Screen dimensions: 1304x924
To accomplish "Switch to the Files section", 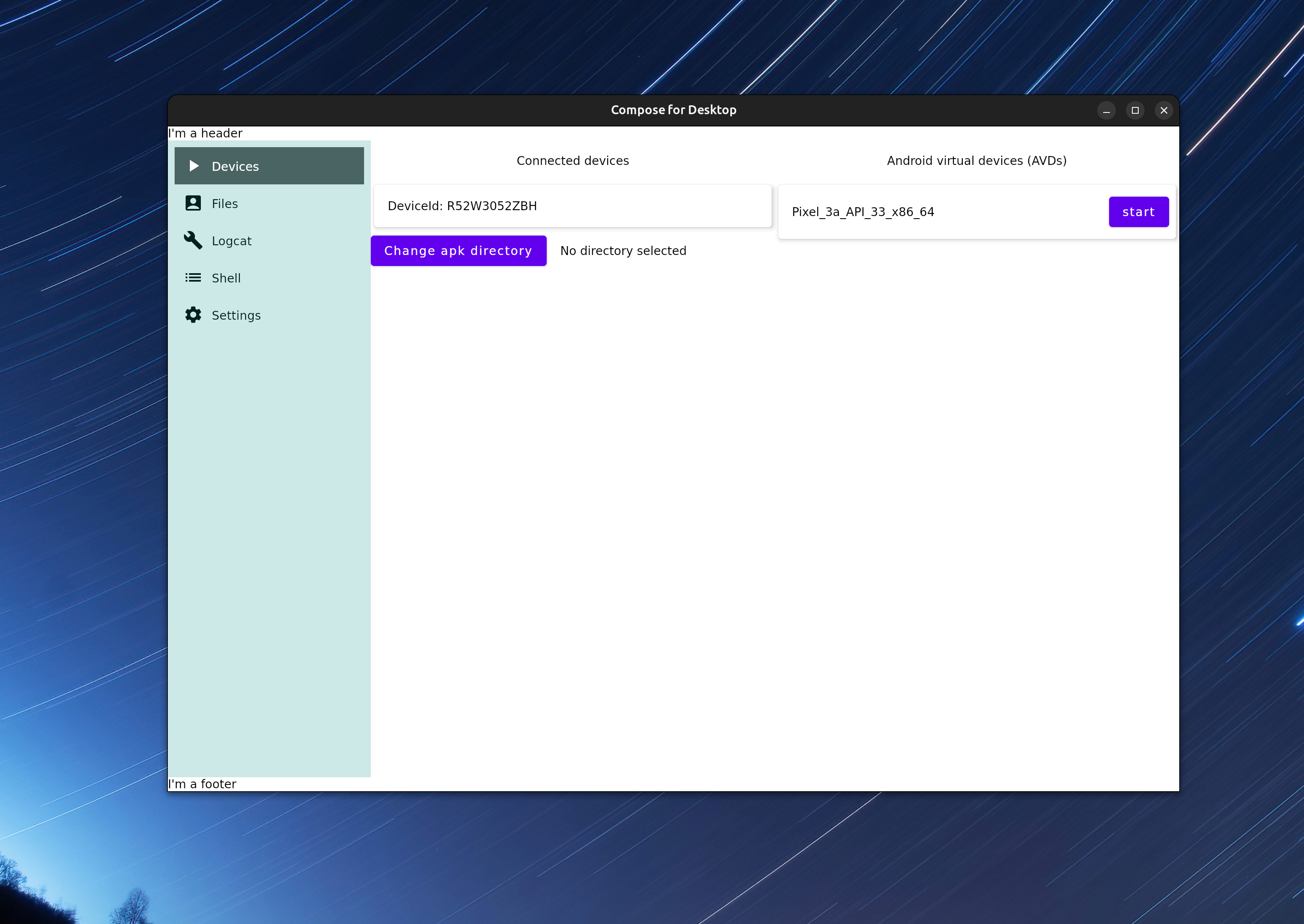I will point(225,204).
